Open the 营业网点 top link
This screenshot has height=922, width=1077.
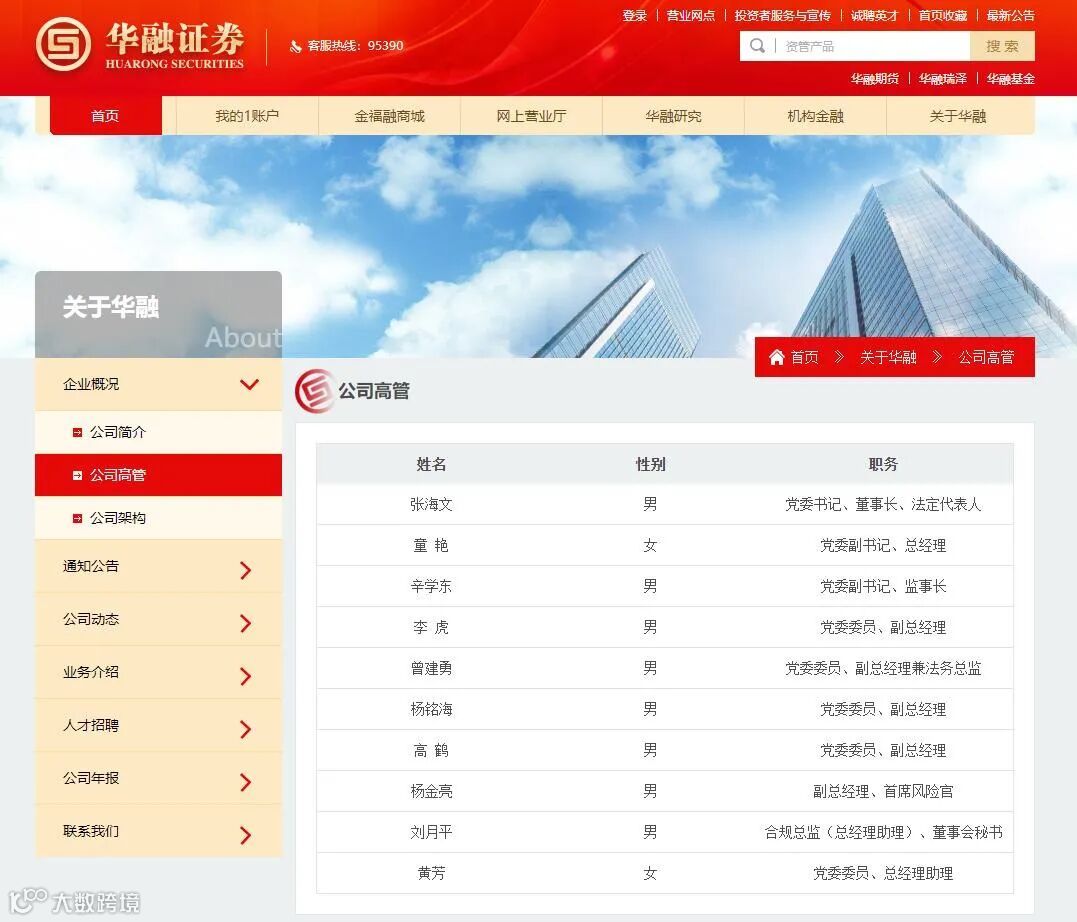click(691, 15)
